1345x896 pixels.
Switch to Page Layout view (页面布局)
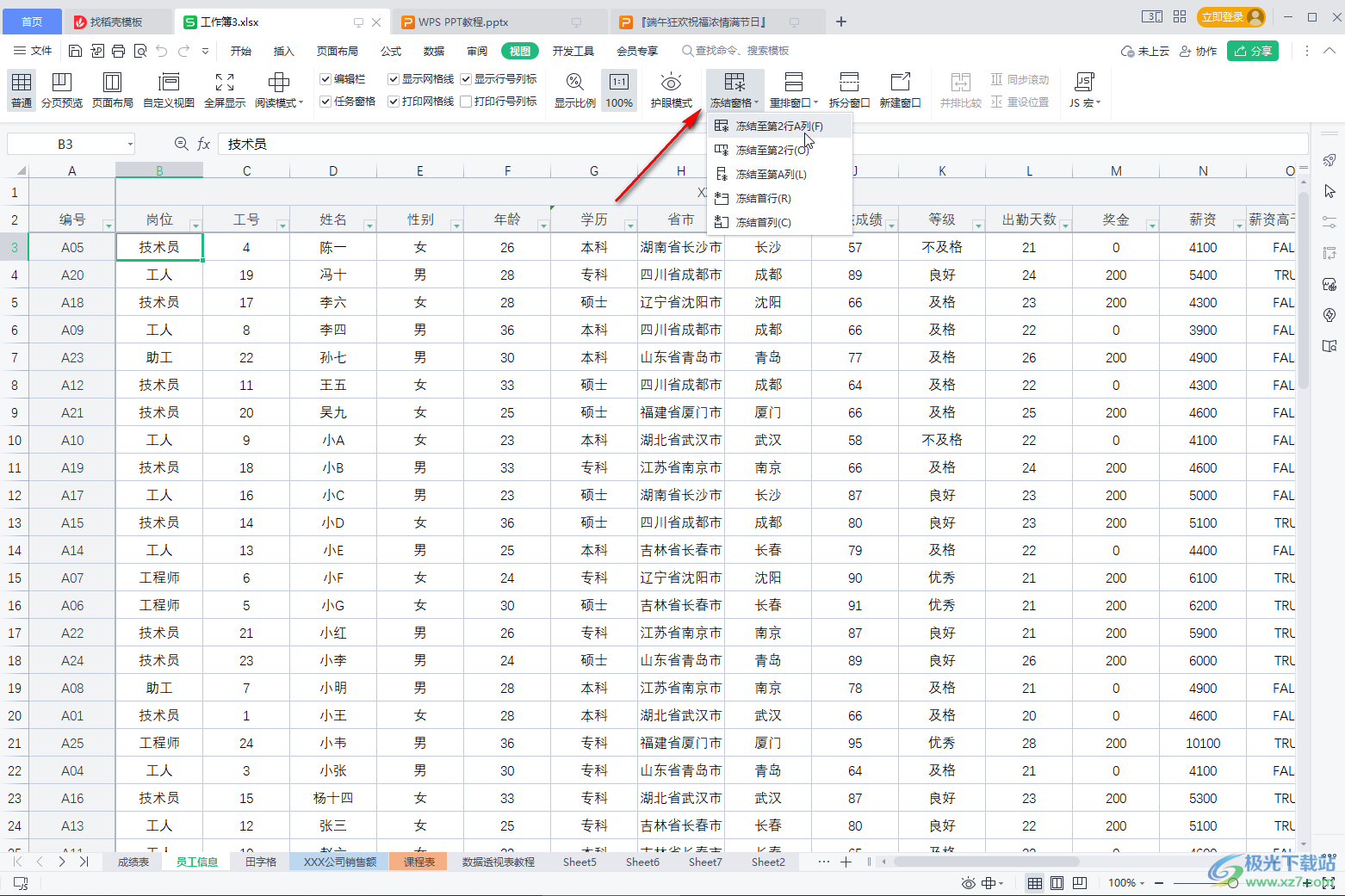113,90
